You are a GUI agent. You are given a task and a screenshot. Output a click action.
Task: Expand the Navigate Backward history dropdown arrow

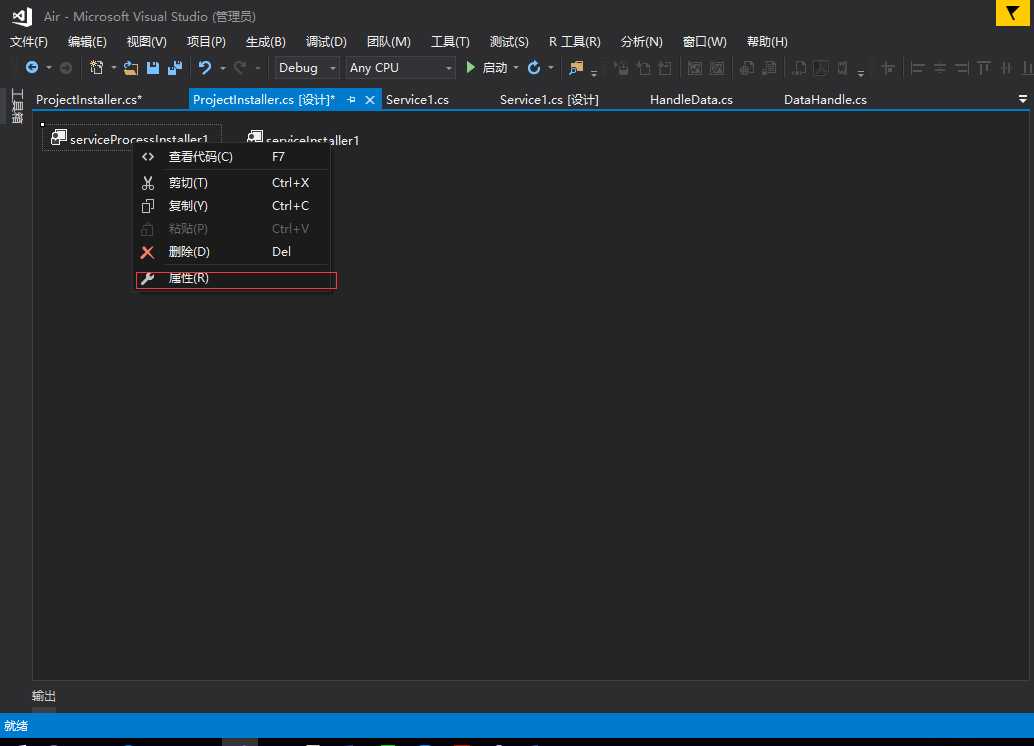click(x=48, y=67)
